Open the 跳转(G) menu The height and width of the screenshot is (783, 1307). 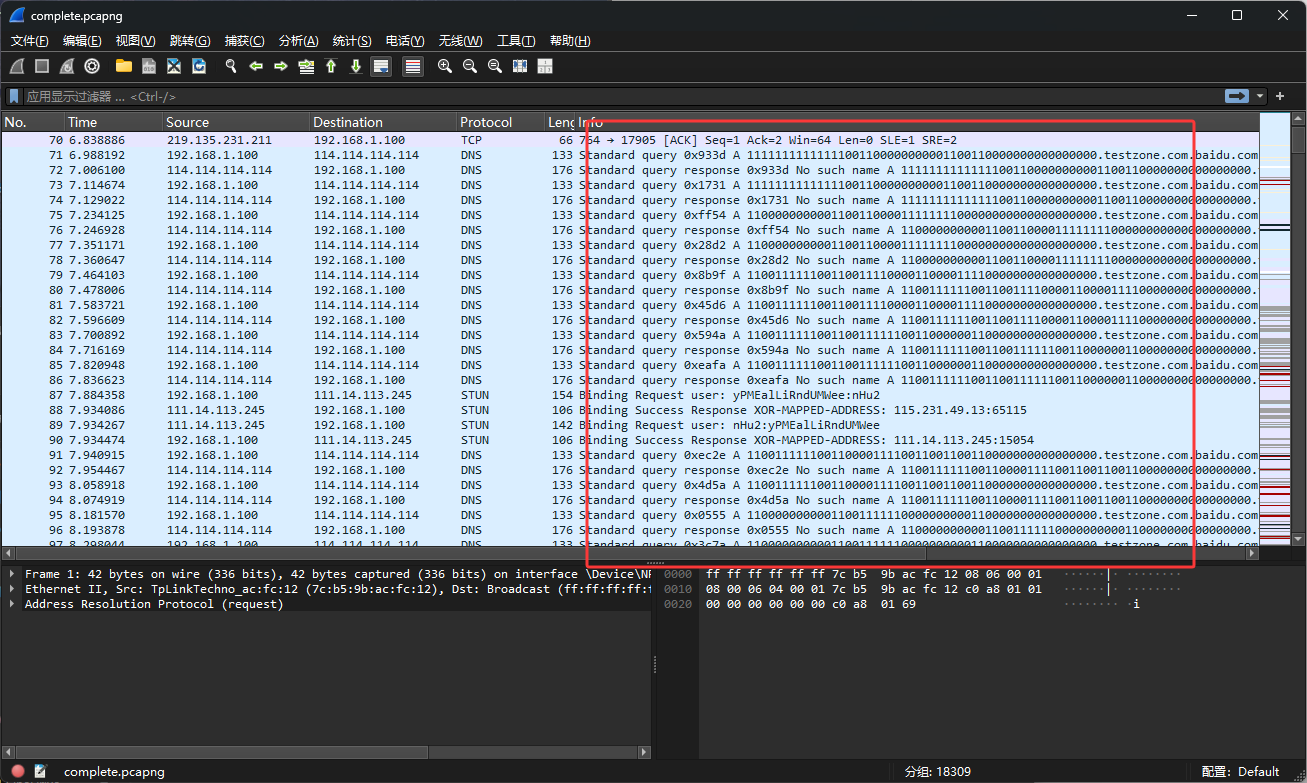190,41
